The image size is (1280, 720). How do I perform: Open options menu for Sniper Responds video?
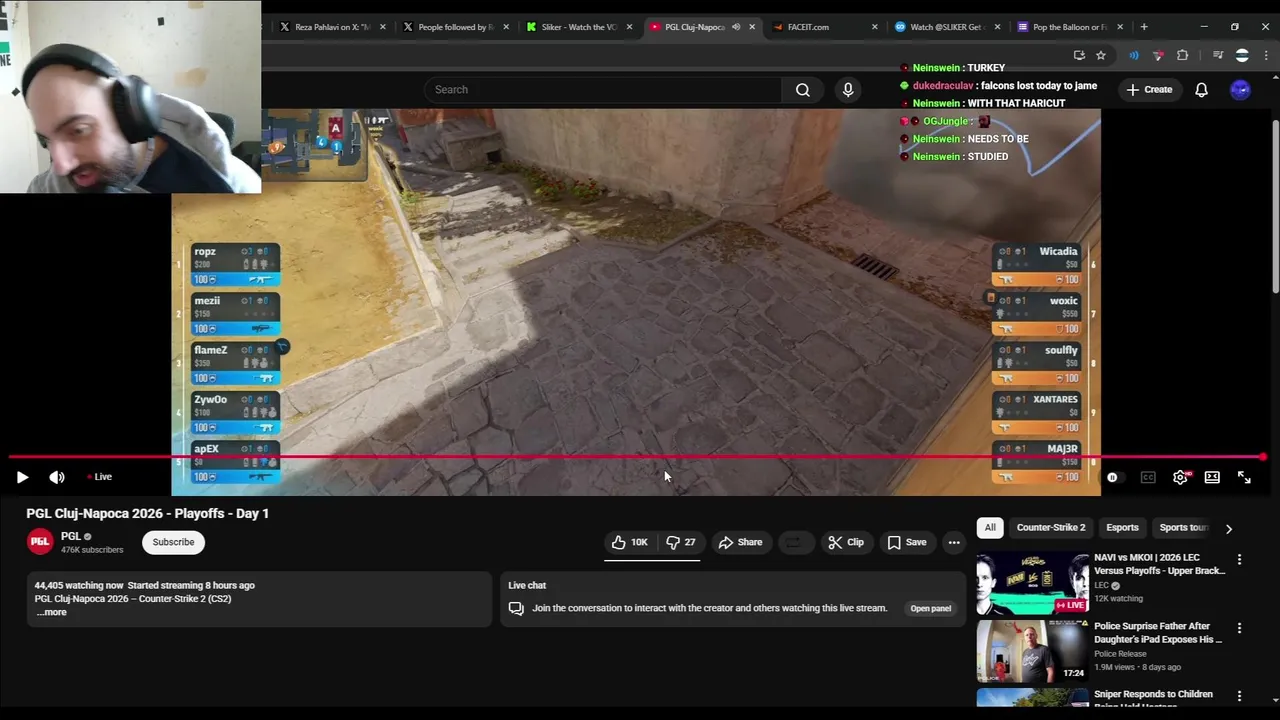[x=1239, y=696]
